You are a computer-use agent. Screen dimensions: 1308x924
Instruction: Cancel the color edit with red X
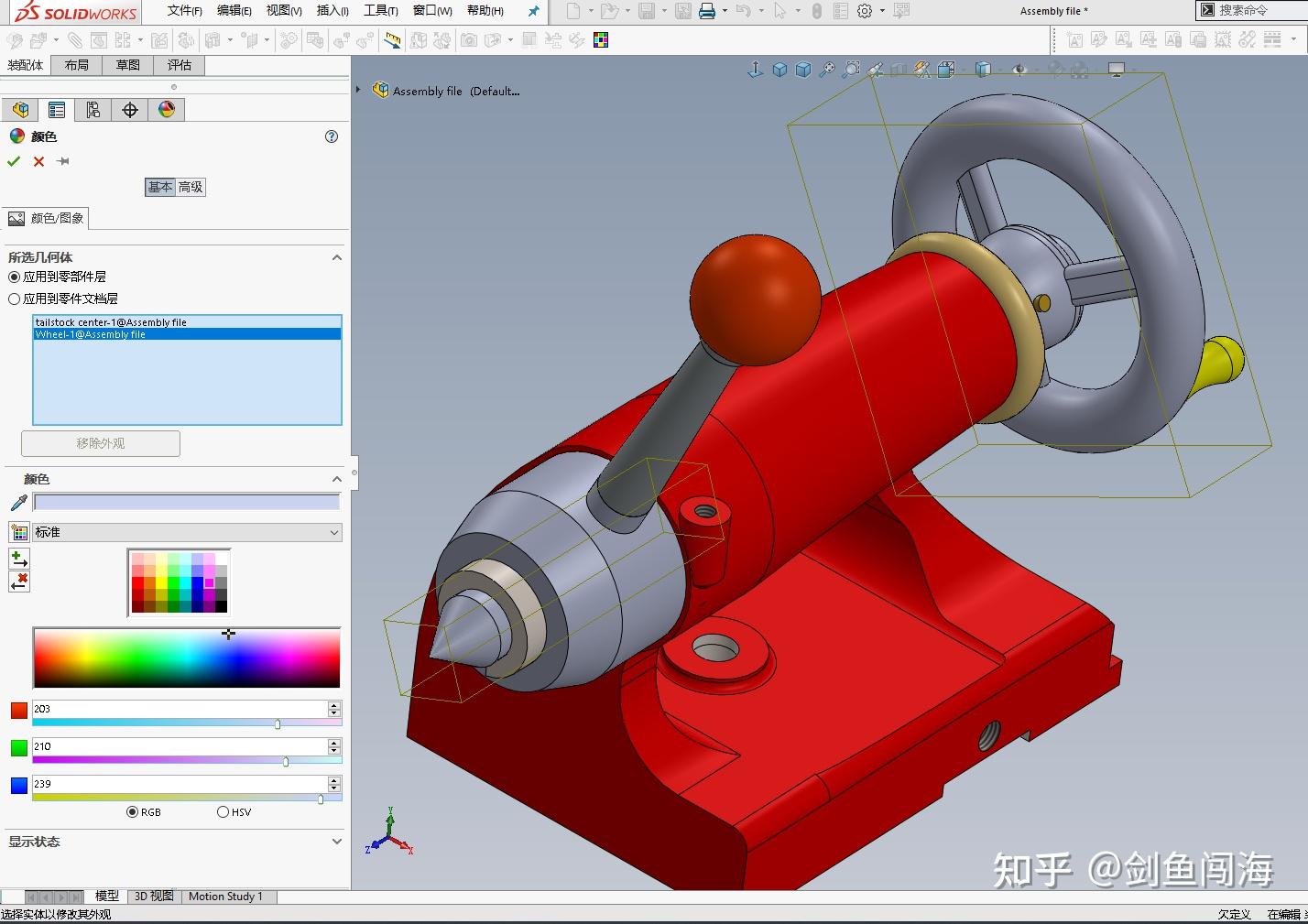click(x=38, y=161)
